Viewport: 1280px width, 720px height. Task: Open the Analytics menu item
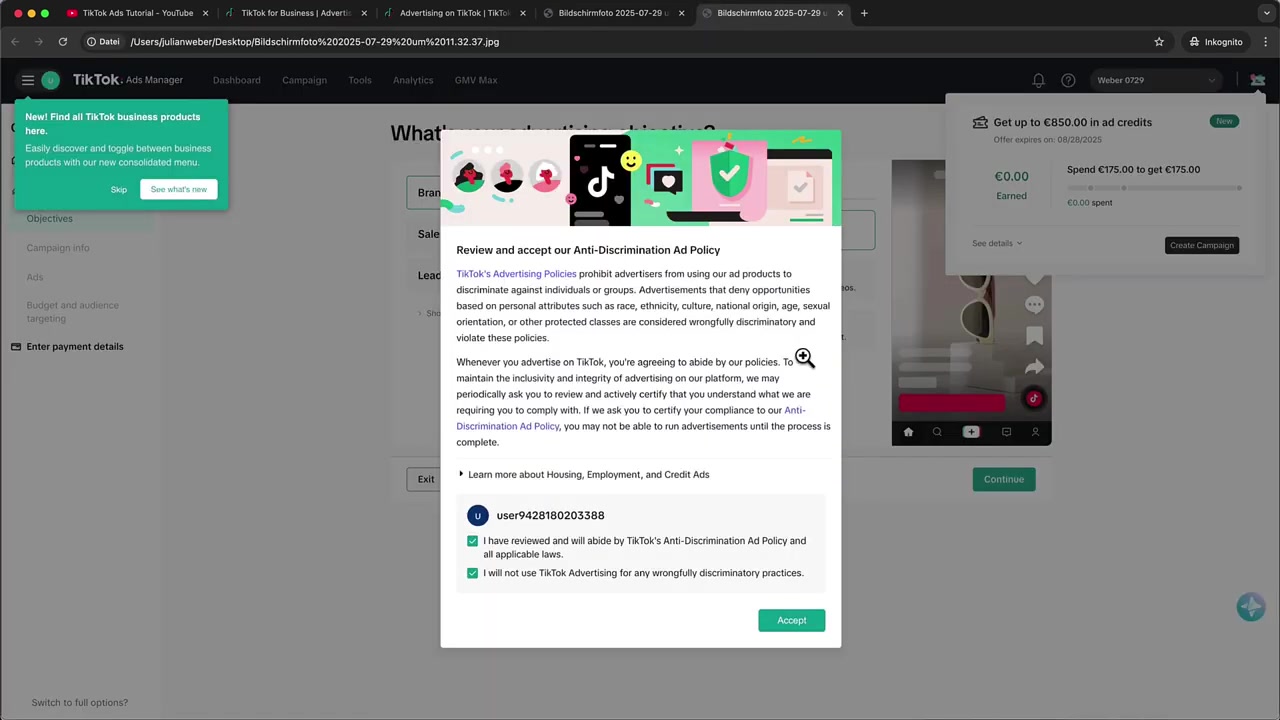[x=413, y=80]
